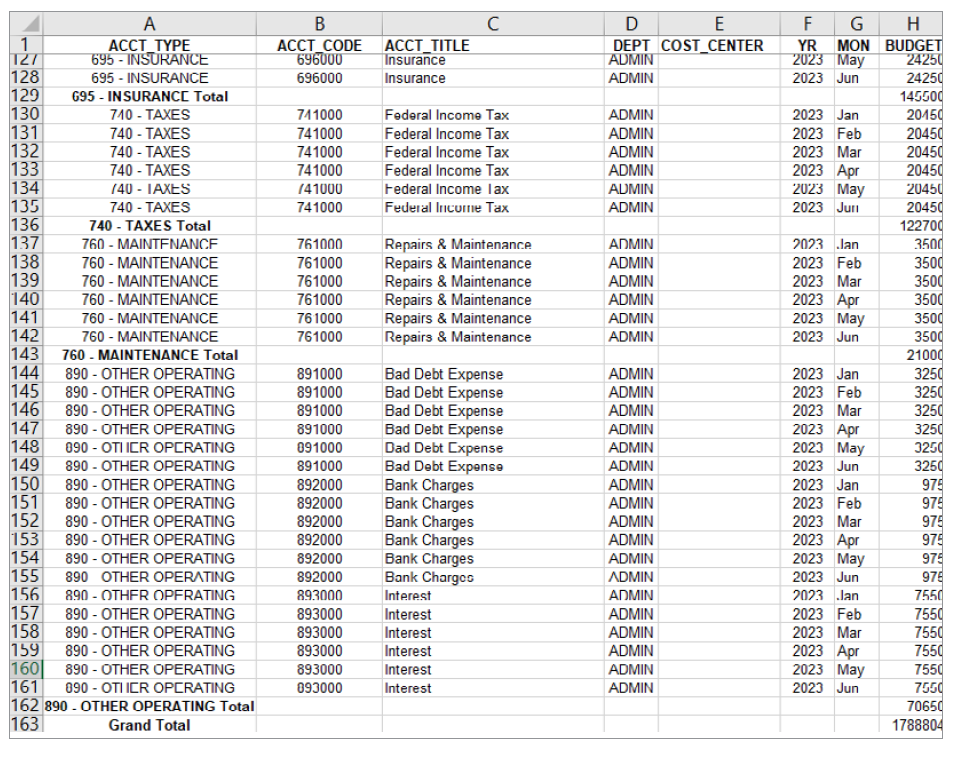This screenshot has height=766, width=954.
Task: Click the '760 - MAINTENANCE Total' cell
Action: [150, 355]
